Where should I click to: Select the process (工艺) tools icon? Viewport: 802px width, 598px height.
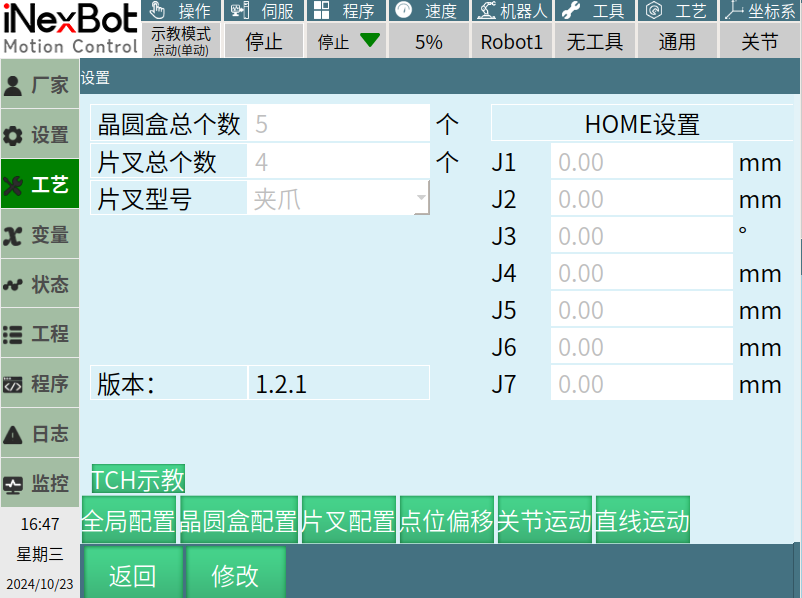click(x=14, y=185)
